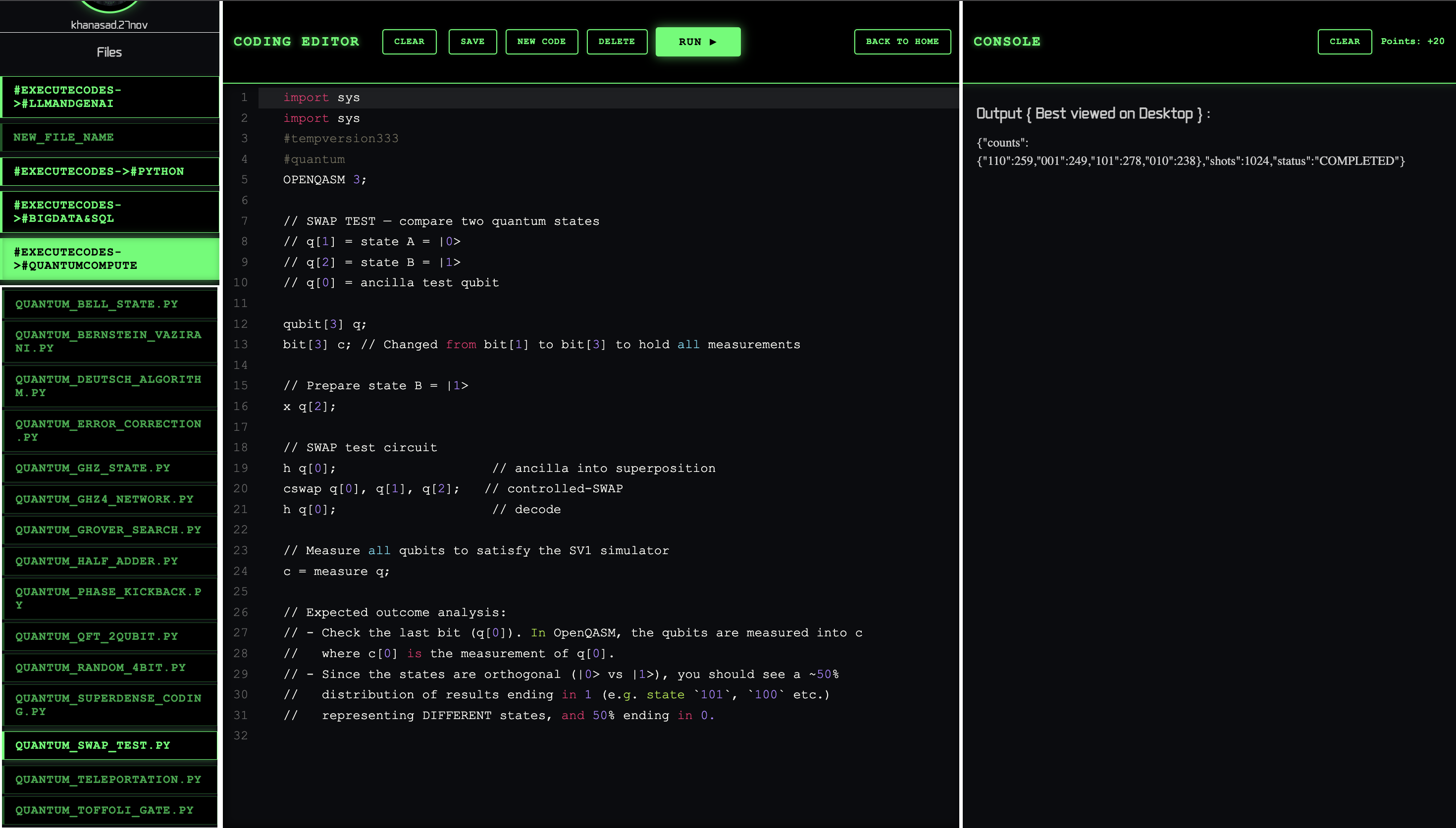Go BACK TO HOME
The height and width of the screenshot is (828, 1456).
click(x=902, y=42)
